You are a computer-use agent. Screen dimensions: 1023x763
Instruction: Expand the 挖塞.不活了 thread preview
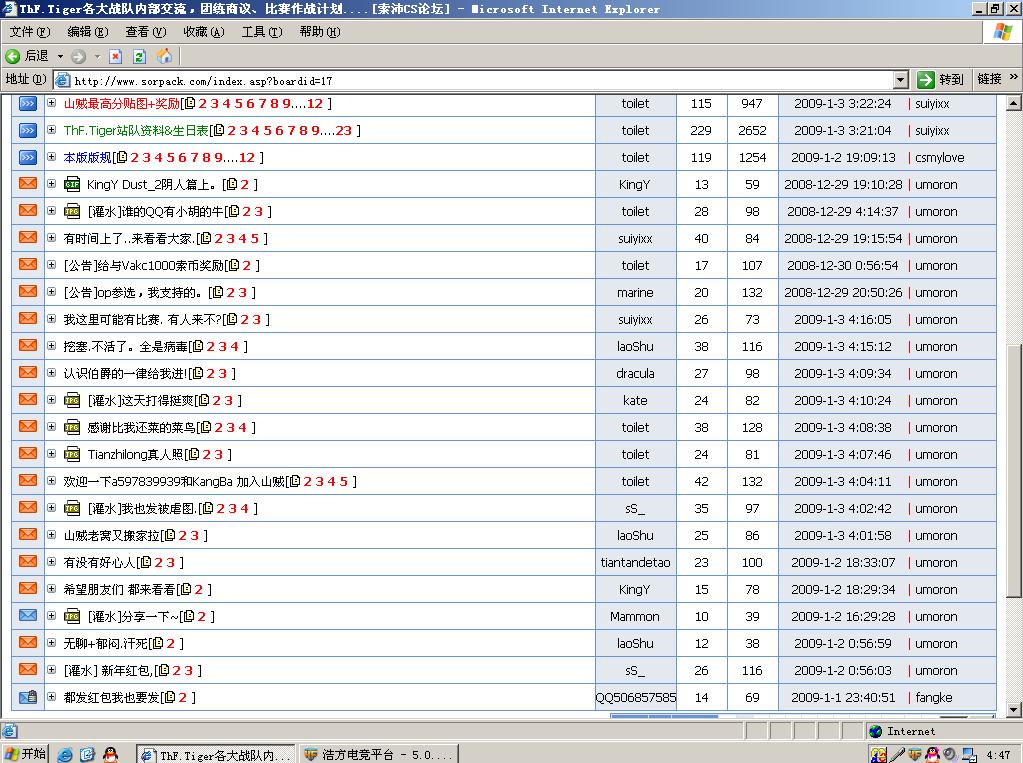tap(52, 346)
